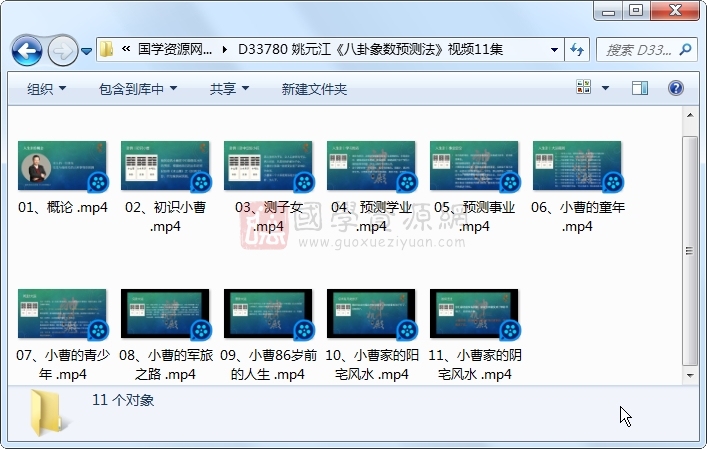Viewport: 707px width, 449px height.
Task: Select 国学资源网 breadcrumb segment
Action: (175, 49)
